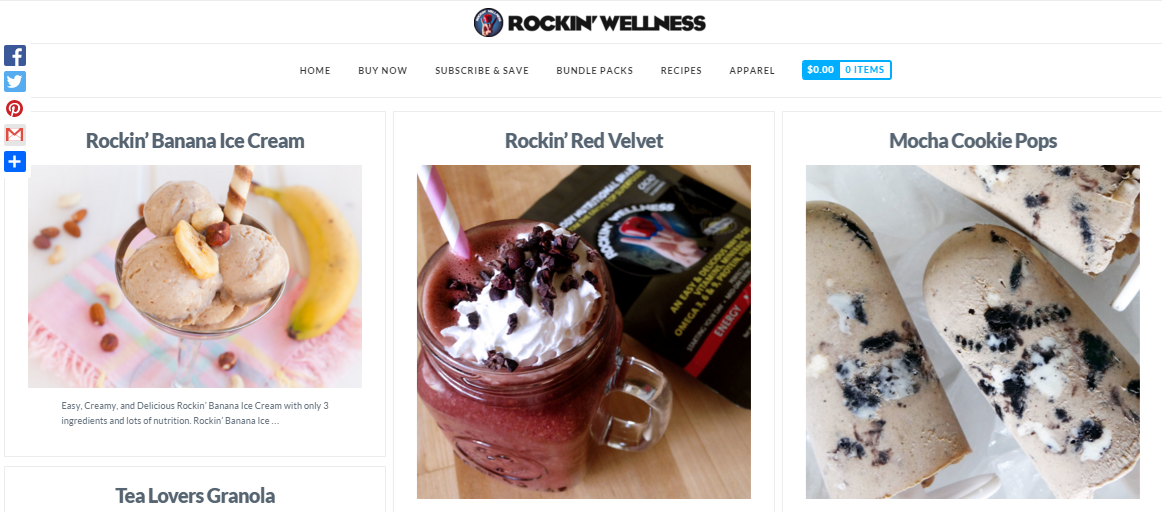1162x512 pixels.
Task: Navigate to the Apparel section
Action: click(751, 70)
